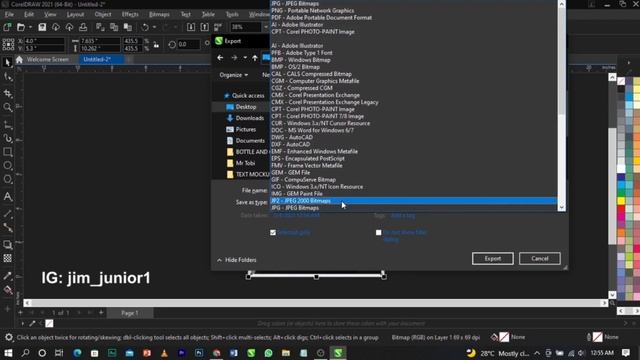Open the File menu

coord(9,14)
